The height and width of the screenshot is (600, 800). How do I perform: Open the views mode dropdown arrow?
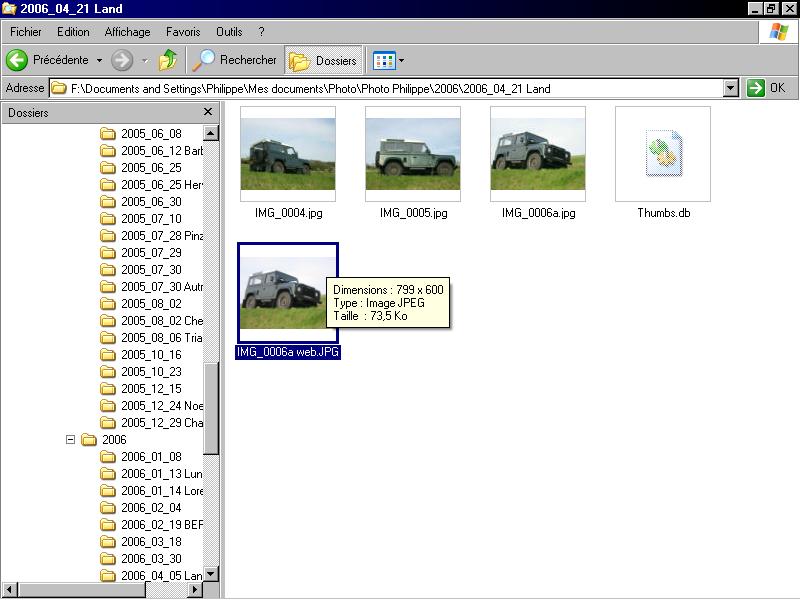401,61
